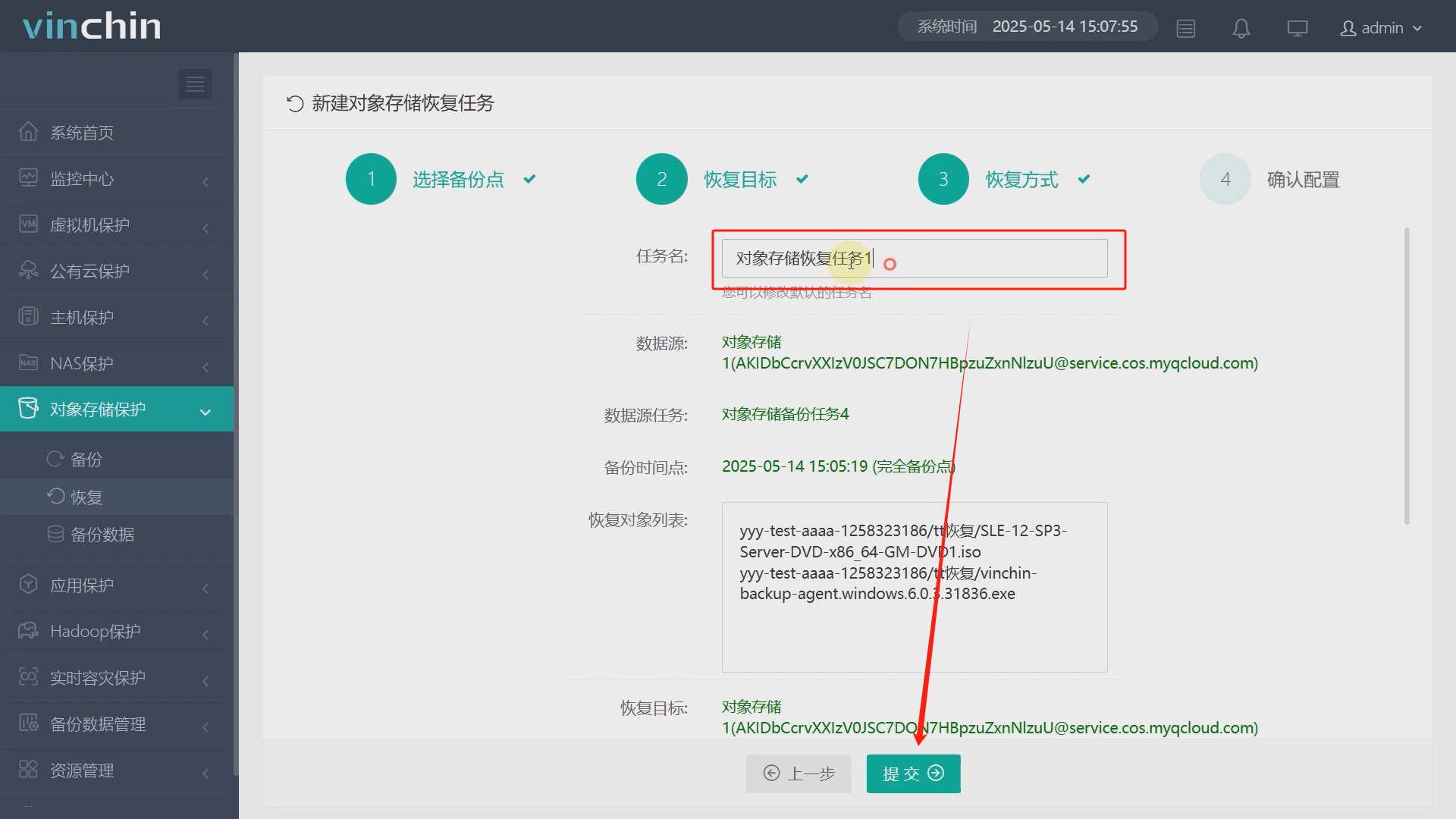
Task: Open the 备份数据 submenu item
Action: (x=117, y=535)
